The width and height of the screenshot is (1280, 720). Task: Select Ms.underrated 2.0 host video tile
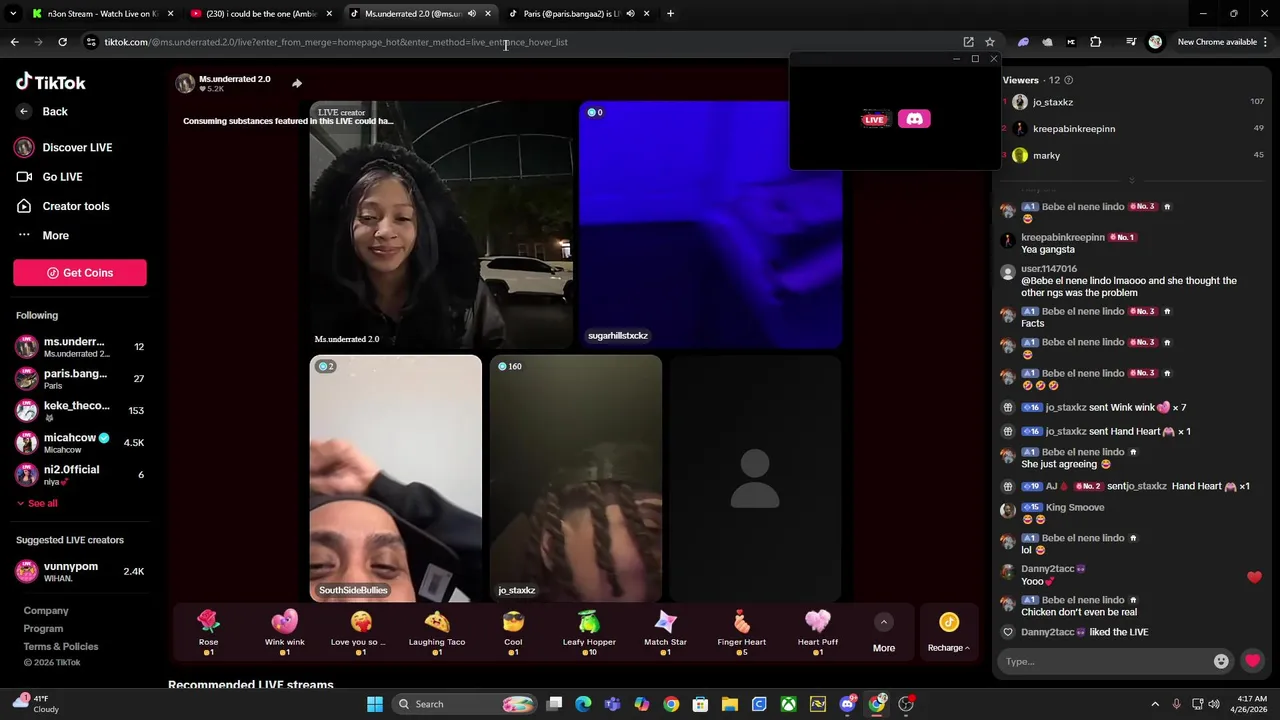(x=441, y=224)
